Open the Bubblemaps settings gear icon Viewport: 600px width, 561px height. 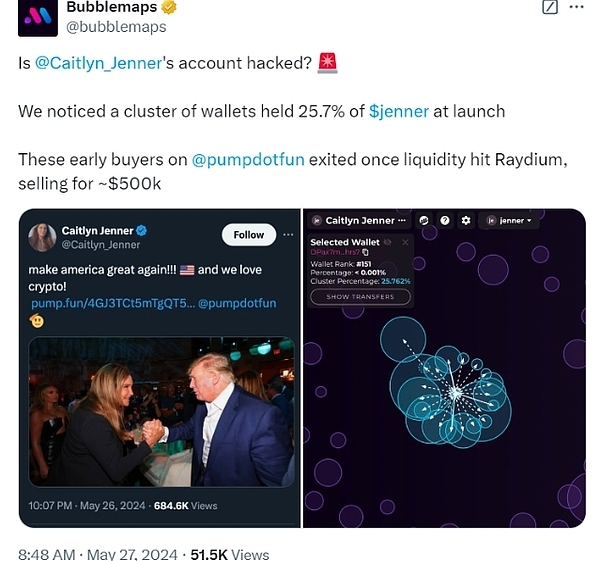tap(464, 220)
